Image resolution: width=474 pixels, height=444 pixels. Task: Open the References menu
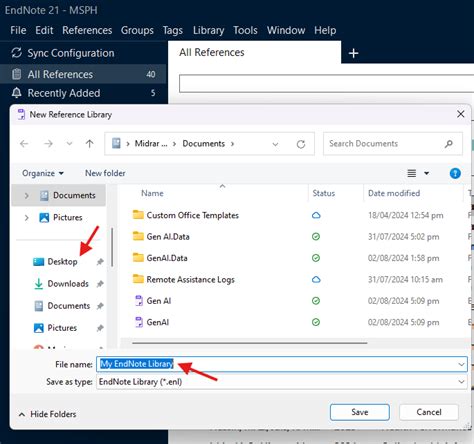(87, 30)
